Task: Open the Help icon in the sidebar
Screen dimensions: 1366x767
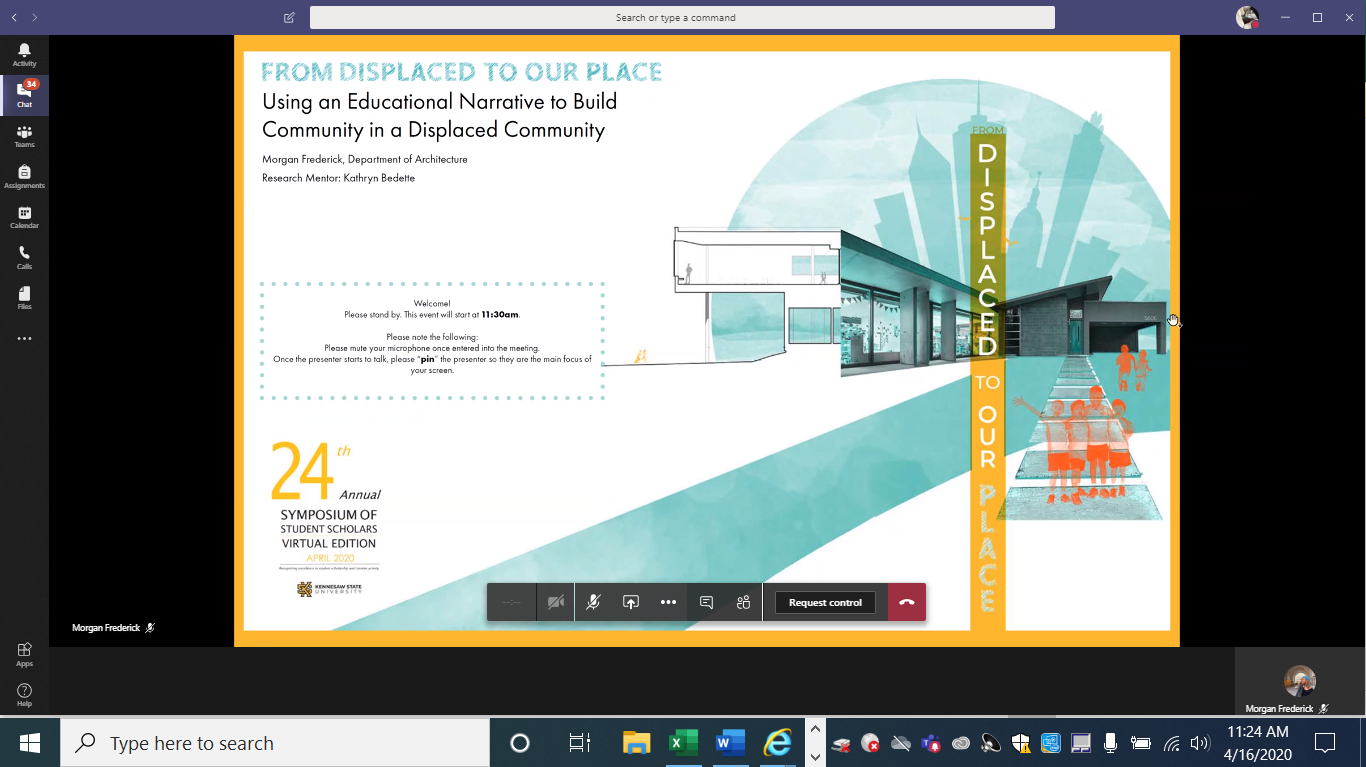Action: 24,695
